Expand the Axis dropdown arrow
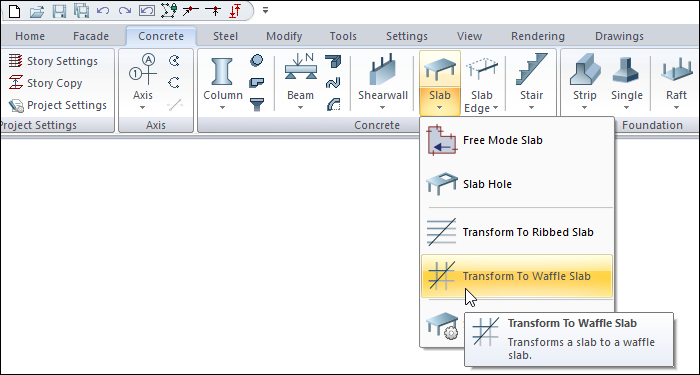The height and width of the screenshot is (375, 700). pos(143,107)
